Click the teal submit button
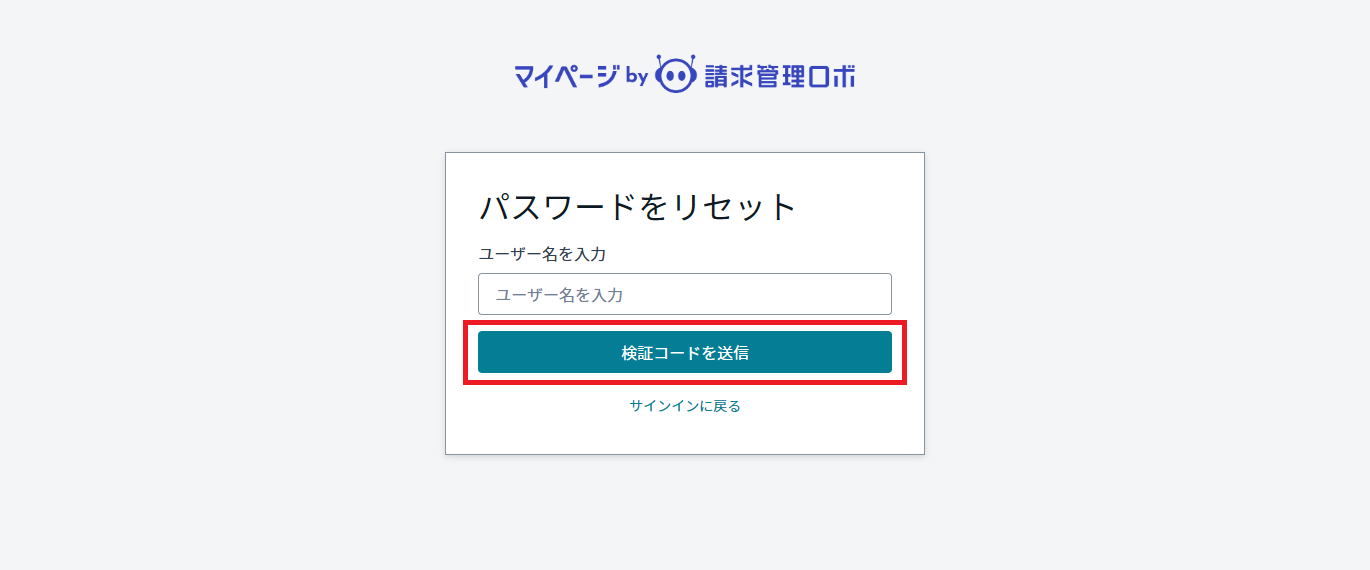Viewport: 1370px width, 570px height. tap(684, 352)
